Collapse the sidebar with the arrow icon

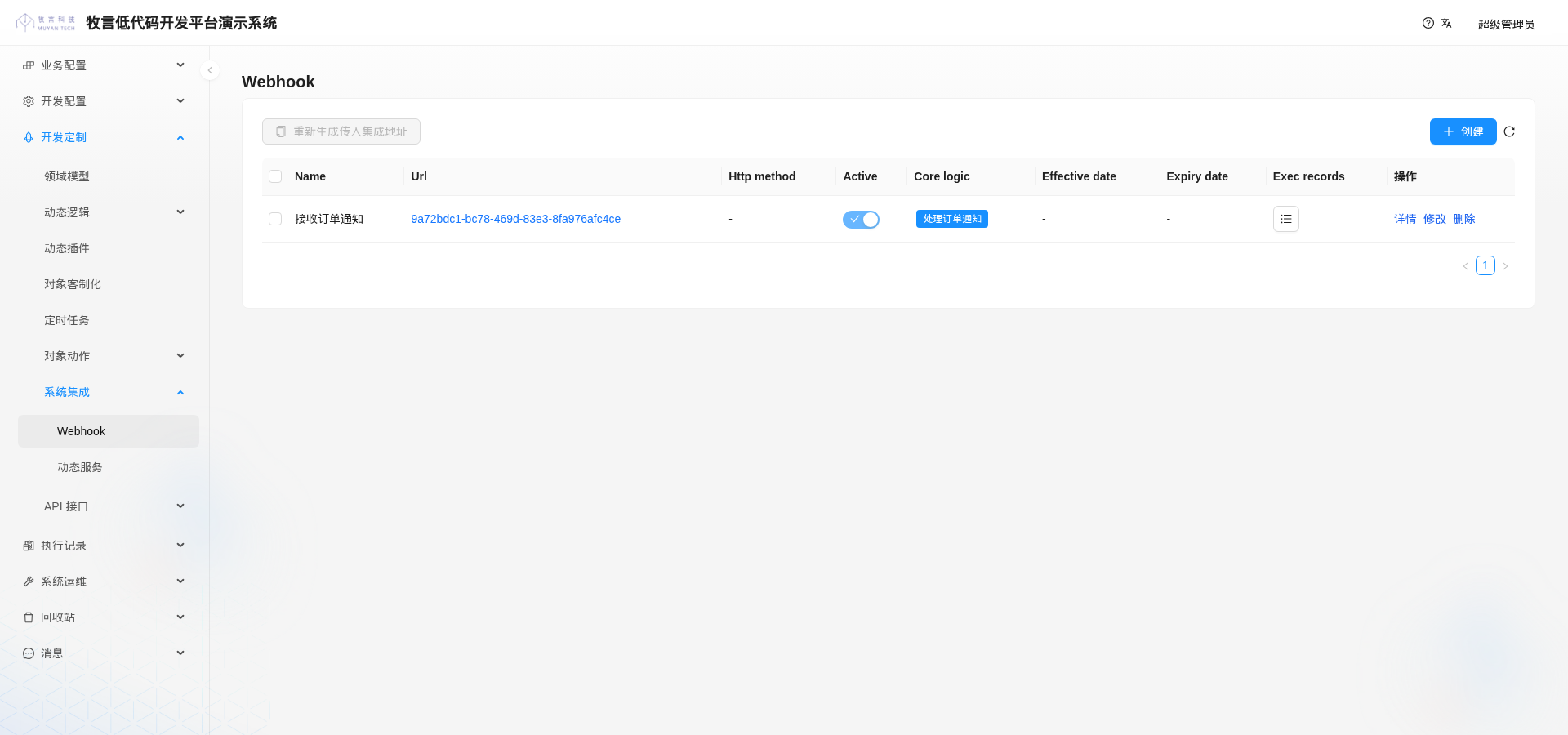click(x=210, y=70)
